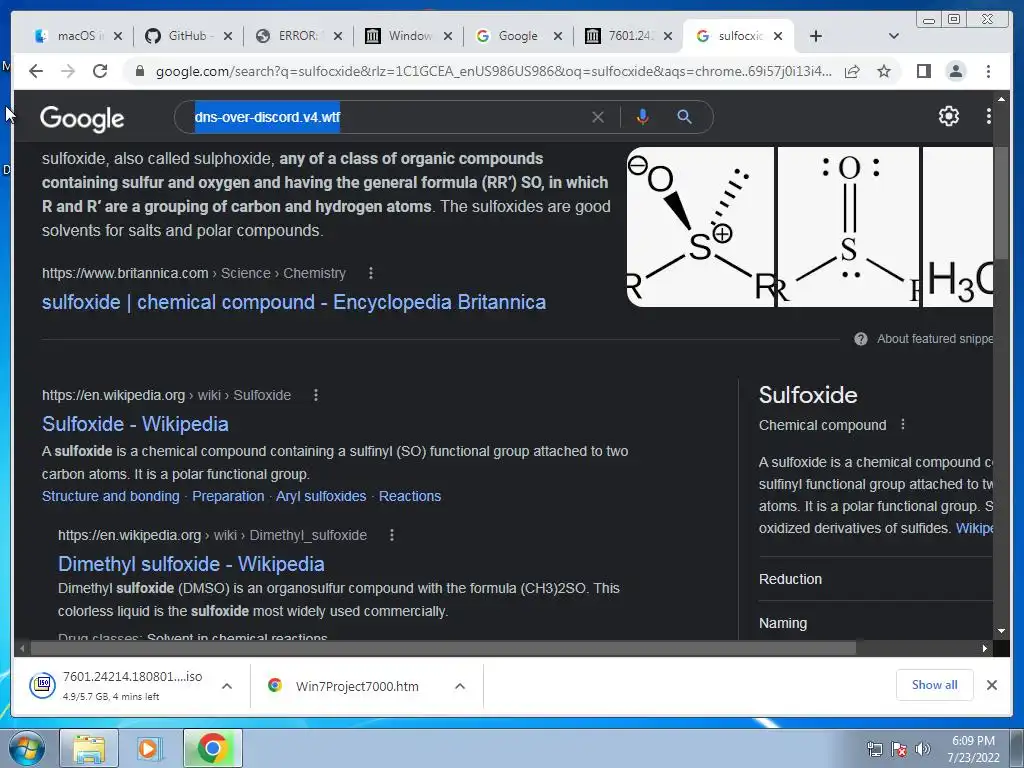
Task: Open the Wikipedia link in knowledge panel
Action: 974,528
